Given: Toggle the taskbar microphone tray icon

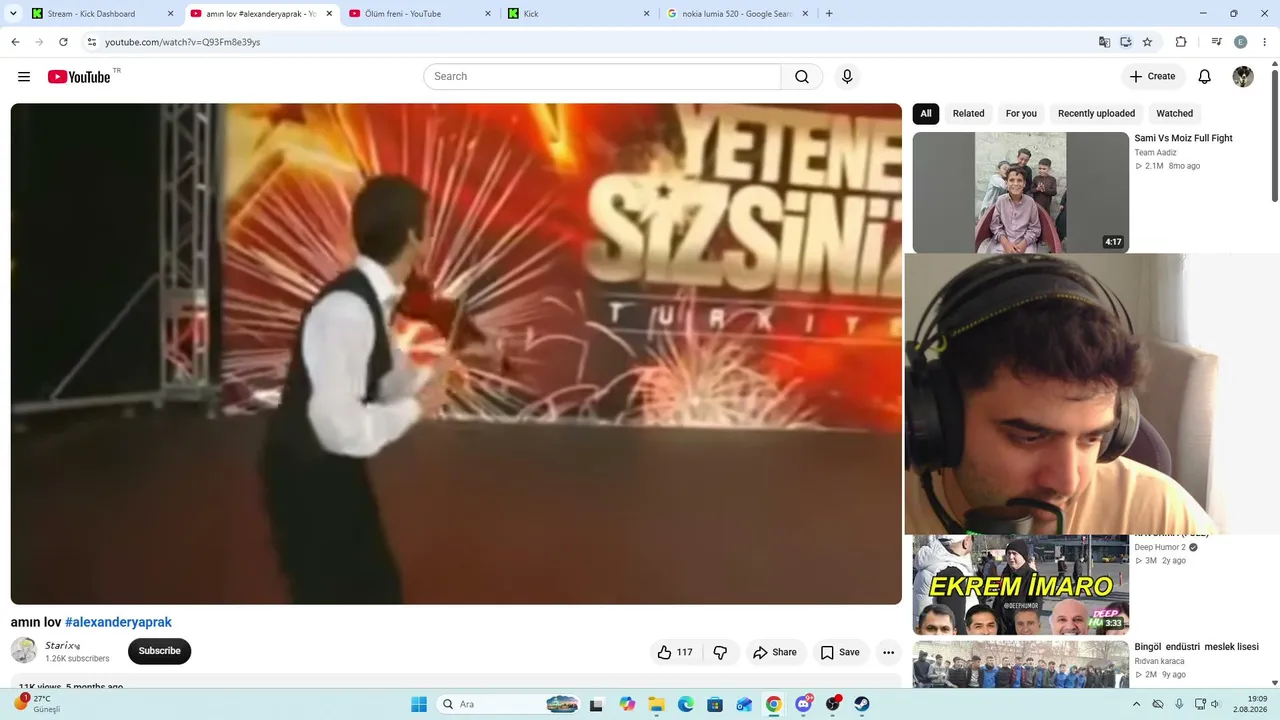Looking at the screenshot, I should tap(1179, 704).
